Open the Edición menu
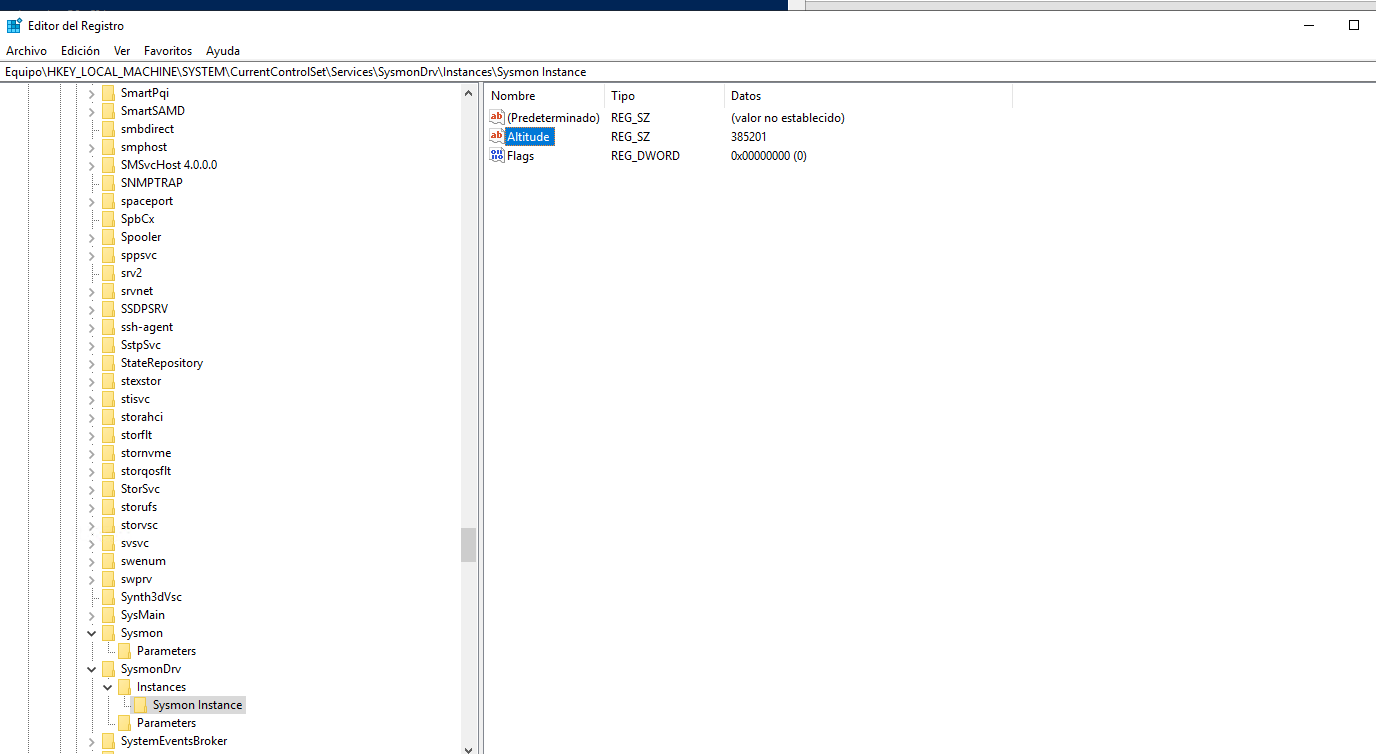The width and height of the screenshot is (1376, 754). tap(80, 50)
